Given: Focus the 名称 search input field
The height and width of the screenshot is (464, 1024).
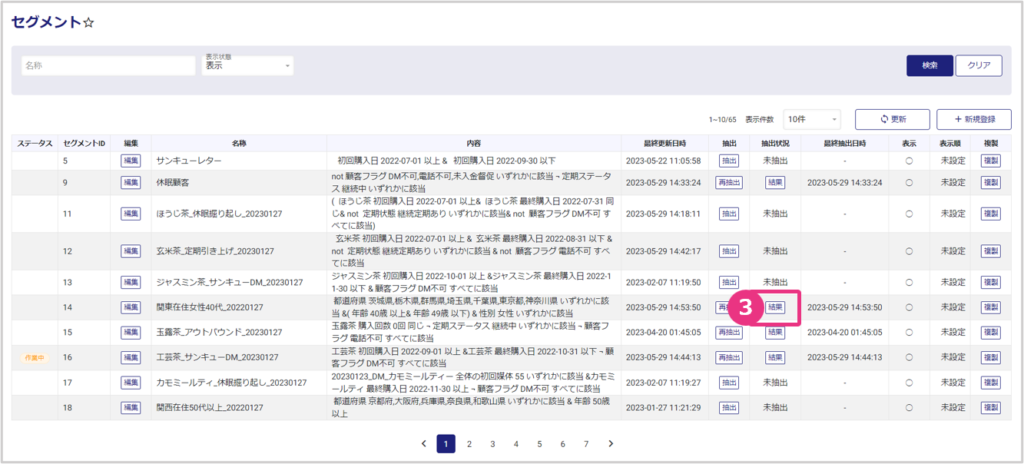Looking at the screenshot, I should 108,65.
